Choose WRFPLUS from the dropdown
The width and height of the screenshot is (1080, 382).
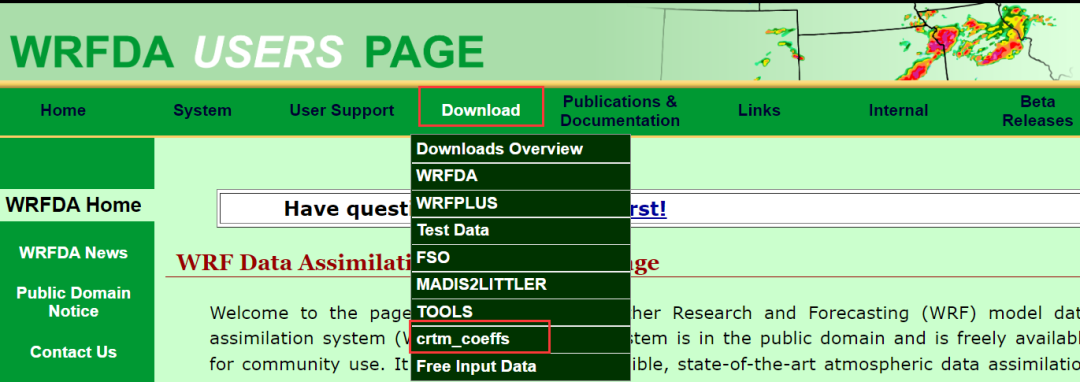click(521, 203)
